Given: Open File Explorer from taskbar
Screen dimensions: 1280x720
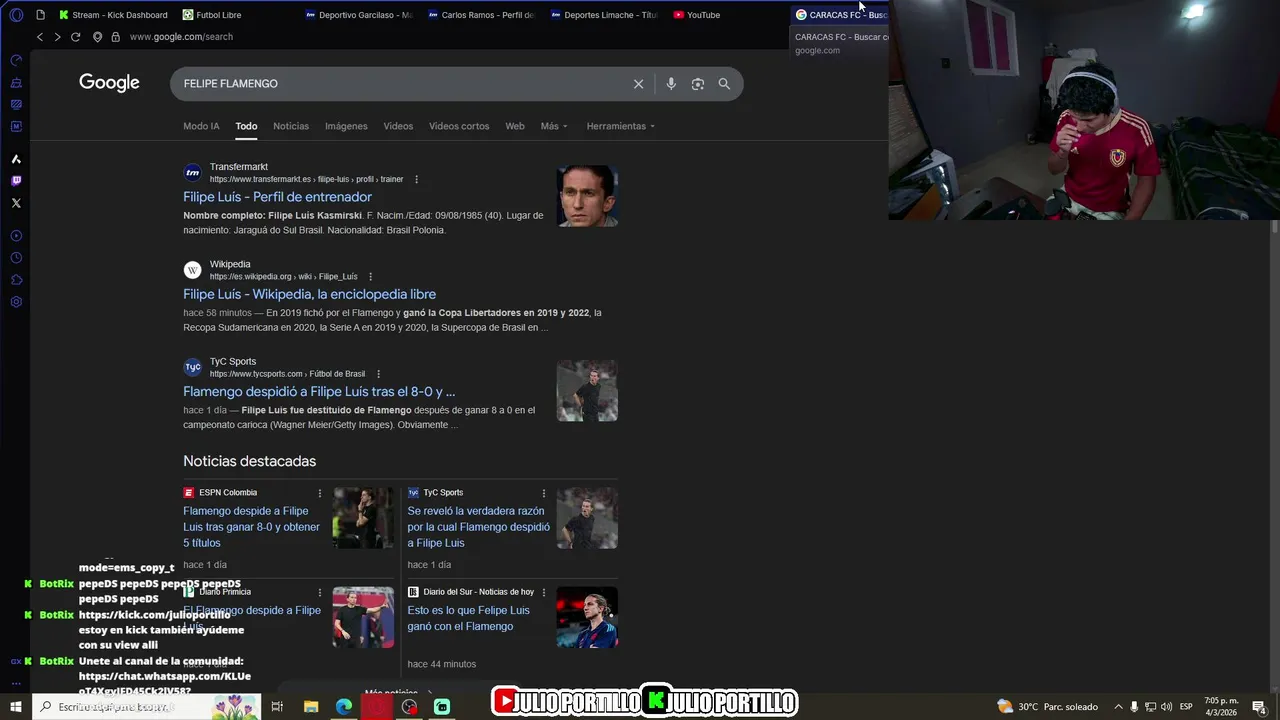Looking at the screenshot, I should tap(311, 707).
